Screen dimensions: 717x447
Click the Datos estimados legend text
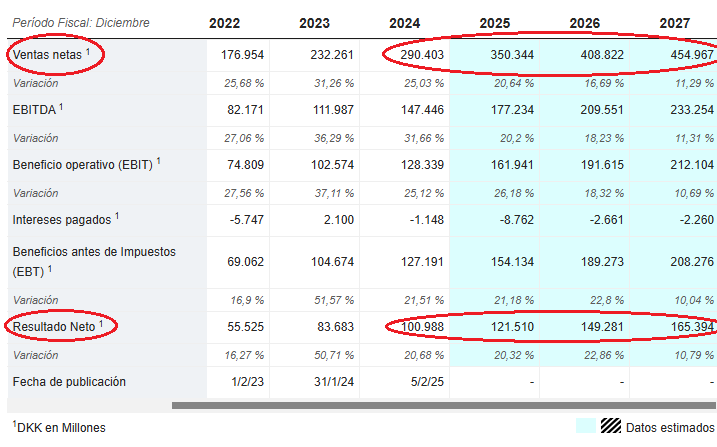[669, 427]
